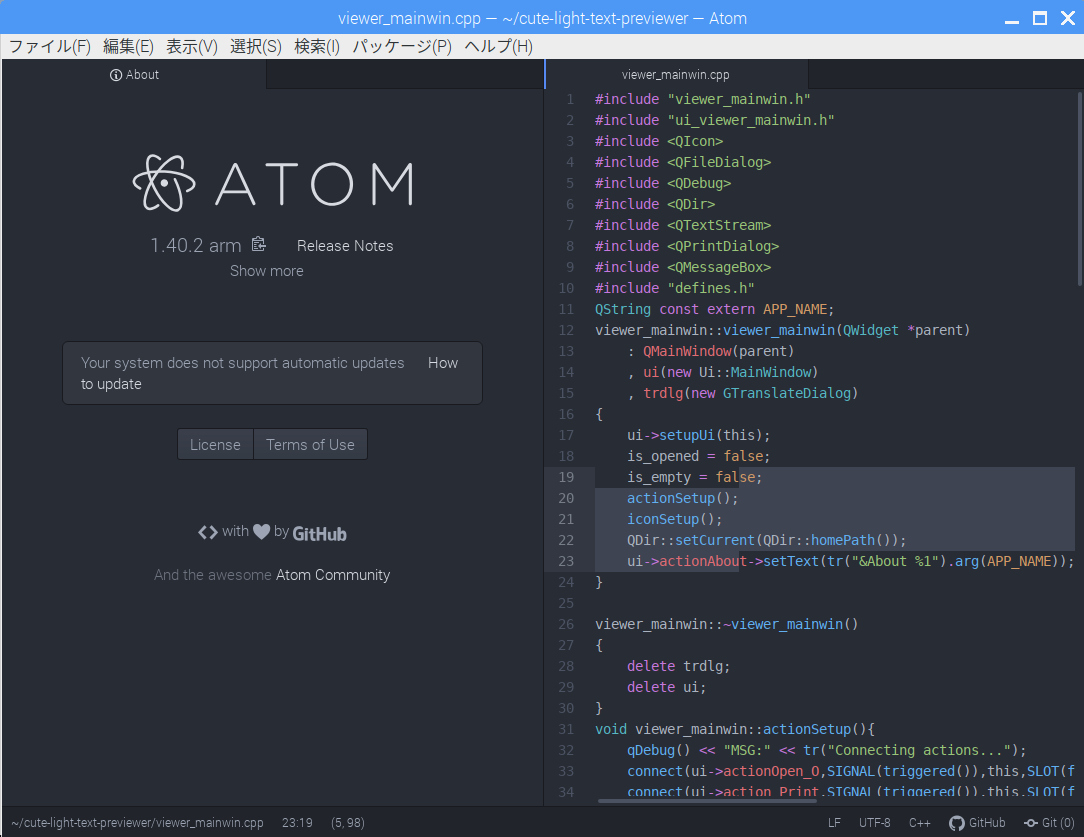
Task: Click the heart icon in "with ♥ by GitHub"
Action: [259, 532]
